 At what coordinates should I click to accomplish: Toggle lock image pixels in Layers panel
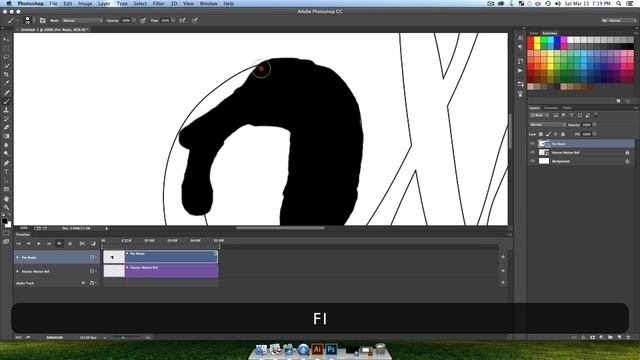[x=548, y=134]
